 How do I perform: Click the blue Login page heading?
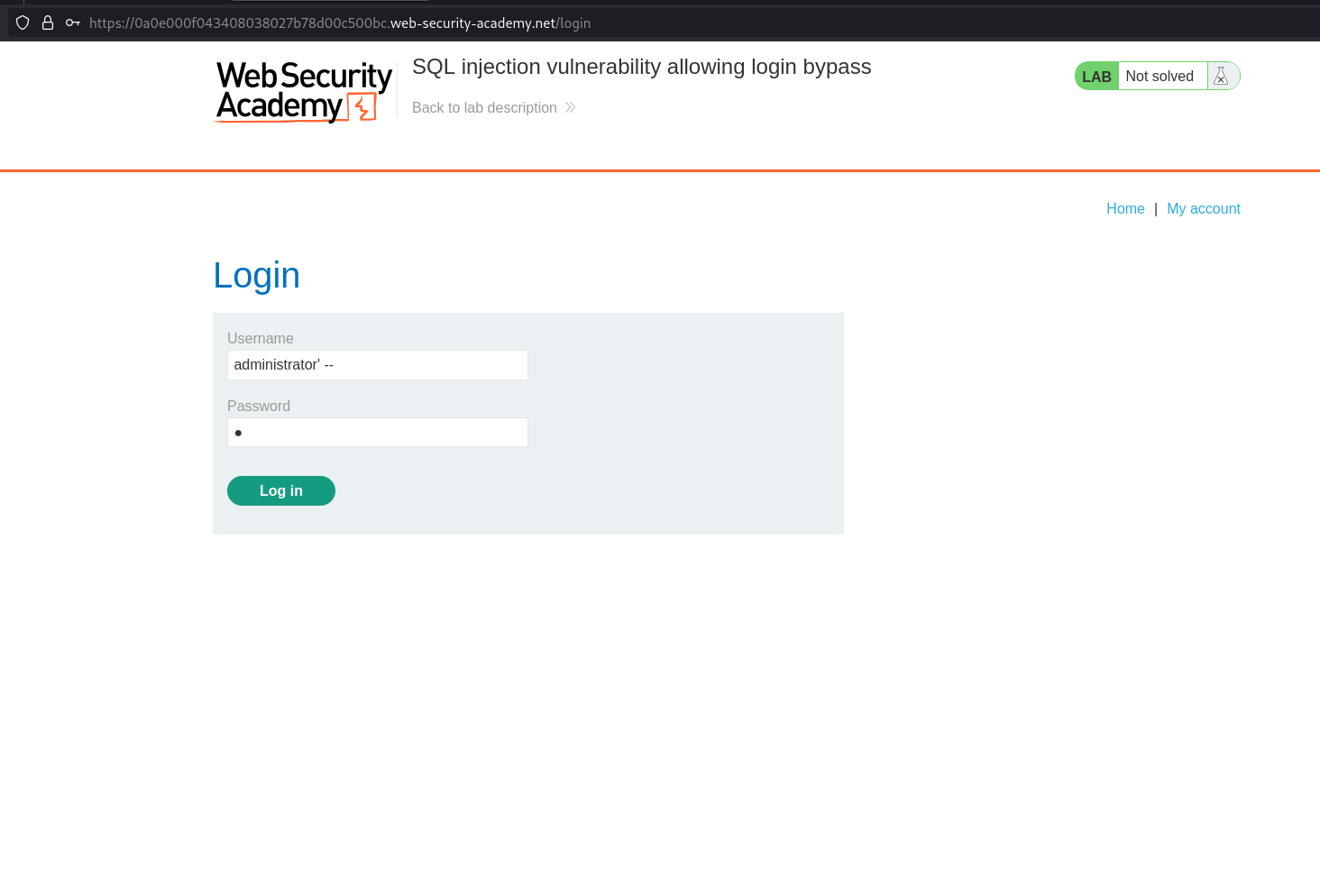256,276
